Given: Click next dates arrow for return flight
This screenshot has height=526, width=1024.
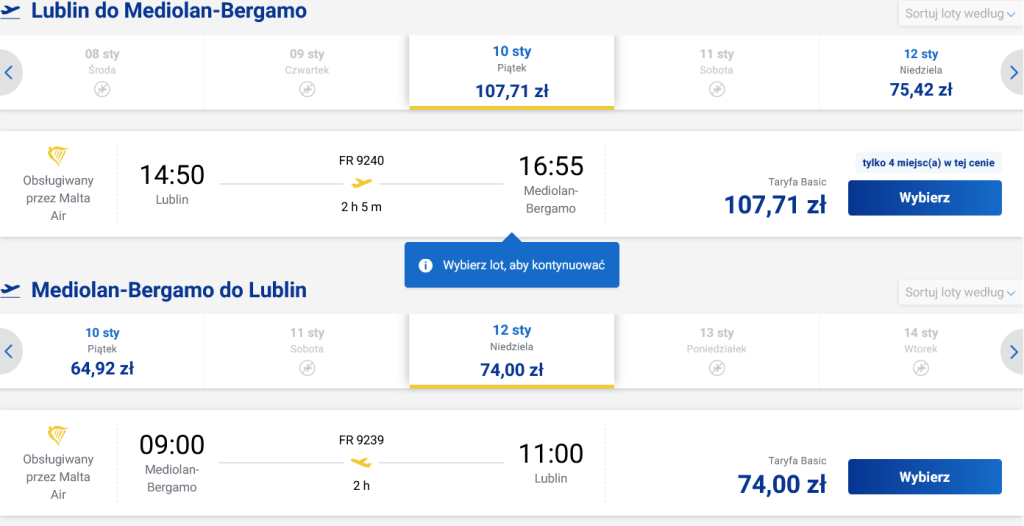Looking at the screenshot, I should (x=1014, y=352).
